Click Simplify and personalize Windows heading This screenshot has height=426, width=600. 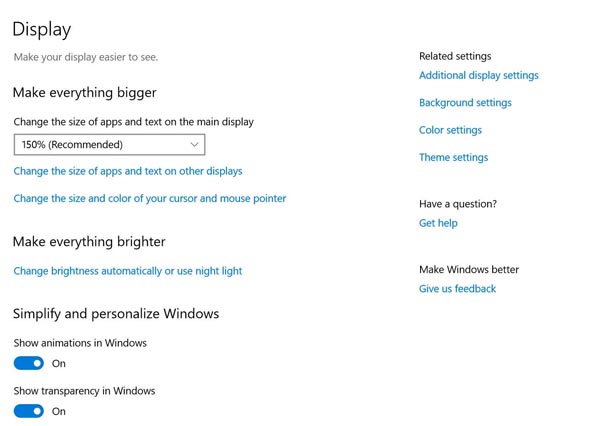point(116,314)
